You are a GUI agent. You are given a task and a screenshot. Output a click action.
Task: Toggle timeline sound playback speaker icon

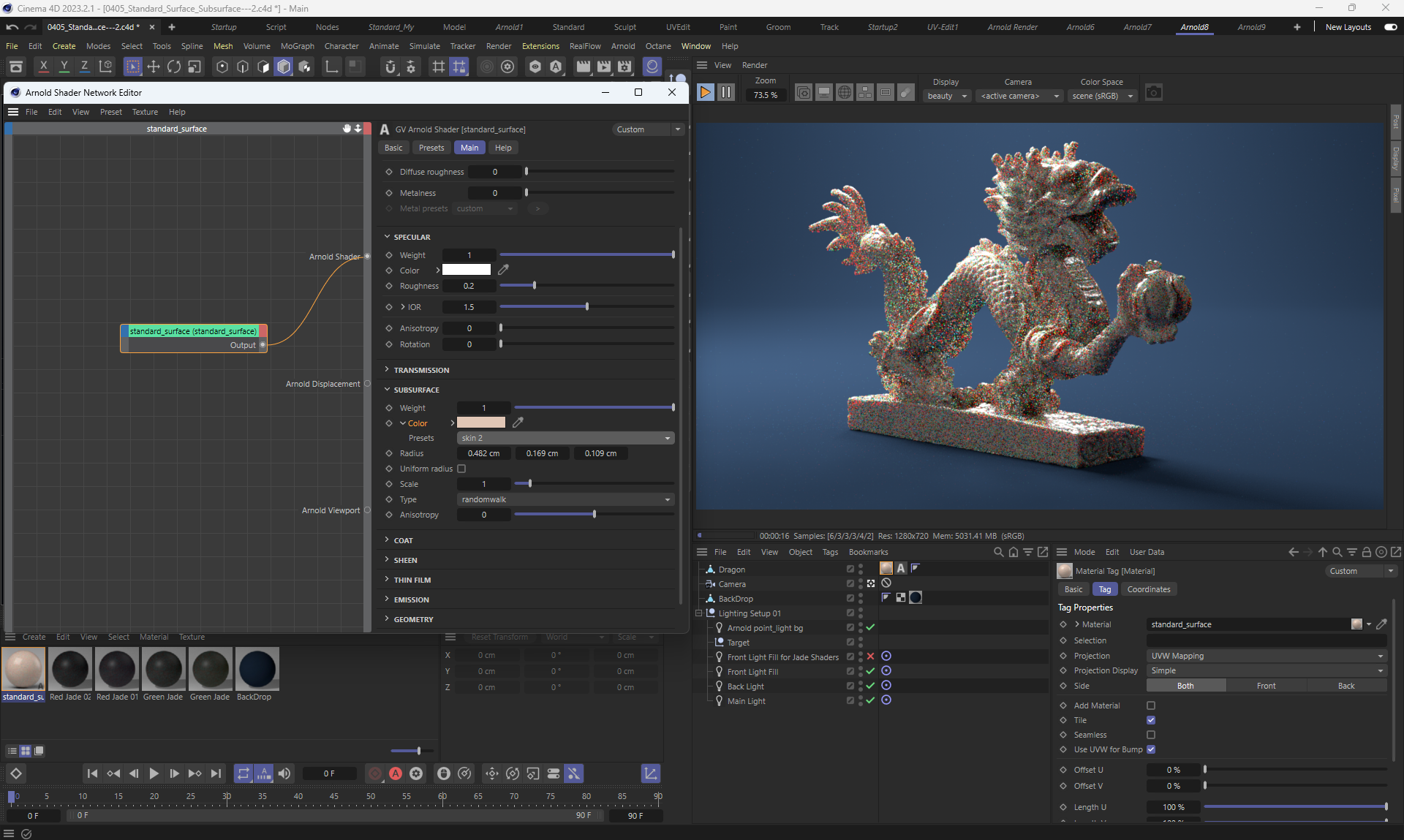(x=284, y=773)
